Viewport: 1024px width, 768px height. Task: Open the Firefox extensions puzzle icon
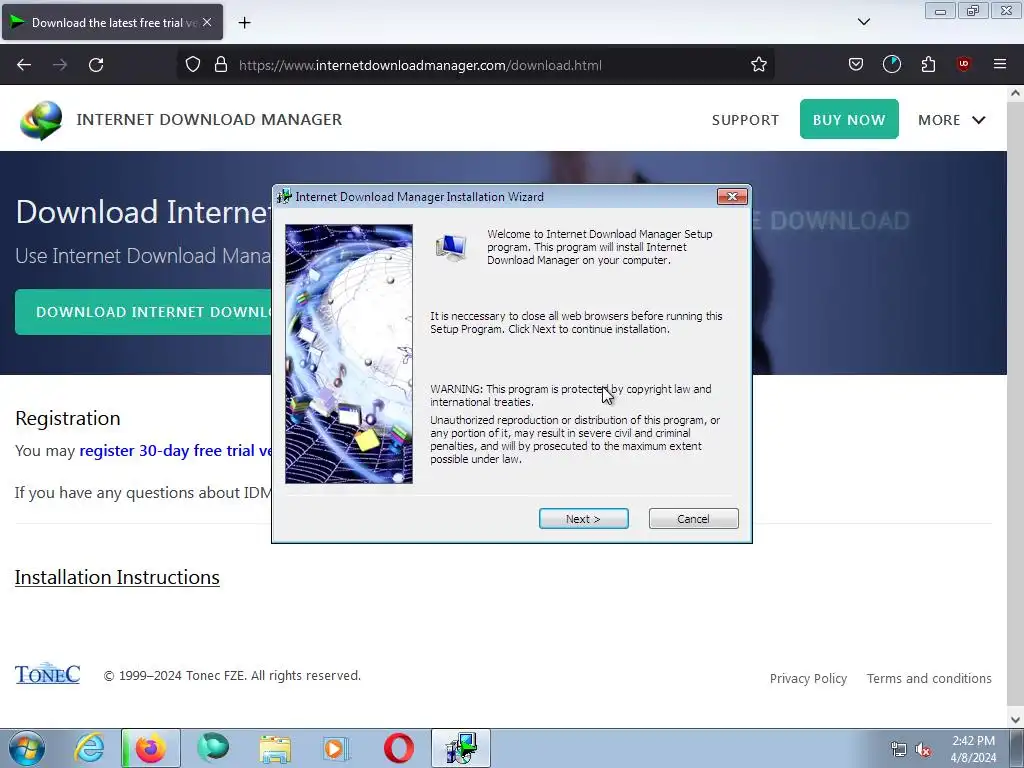pos(928,65)
